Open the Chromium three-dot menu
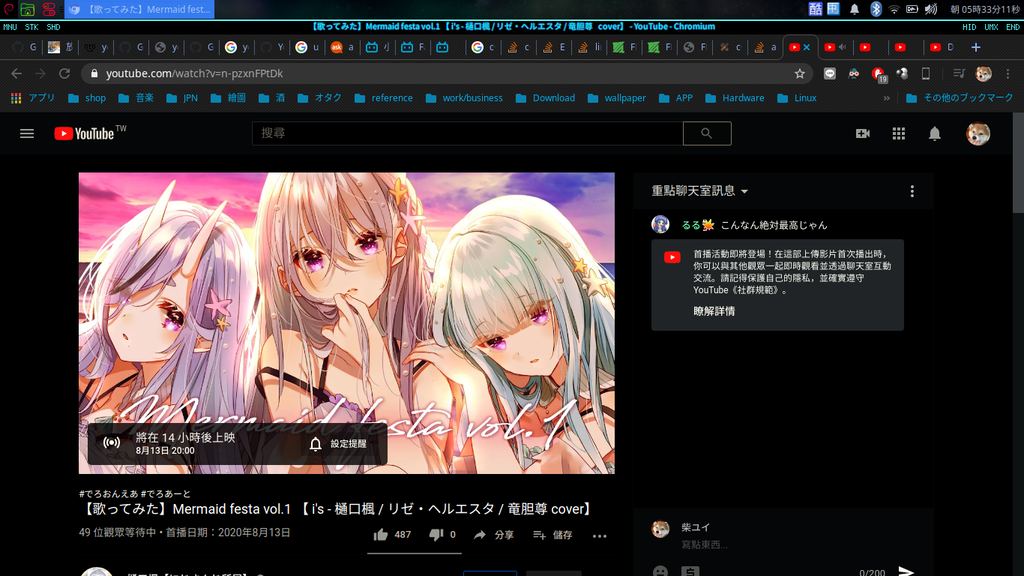 tap(1008, 74)
